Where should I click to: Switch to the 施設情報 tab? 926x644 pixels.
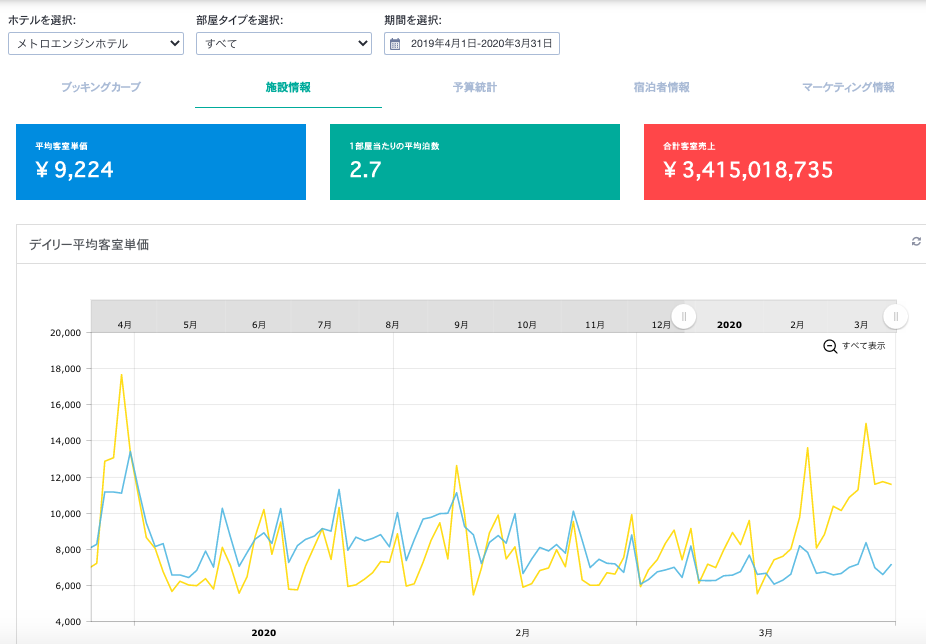(288, 87)
